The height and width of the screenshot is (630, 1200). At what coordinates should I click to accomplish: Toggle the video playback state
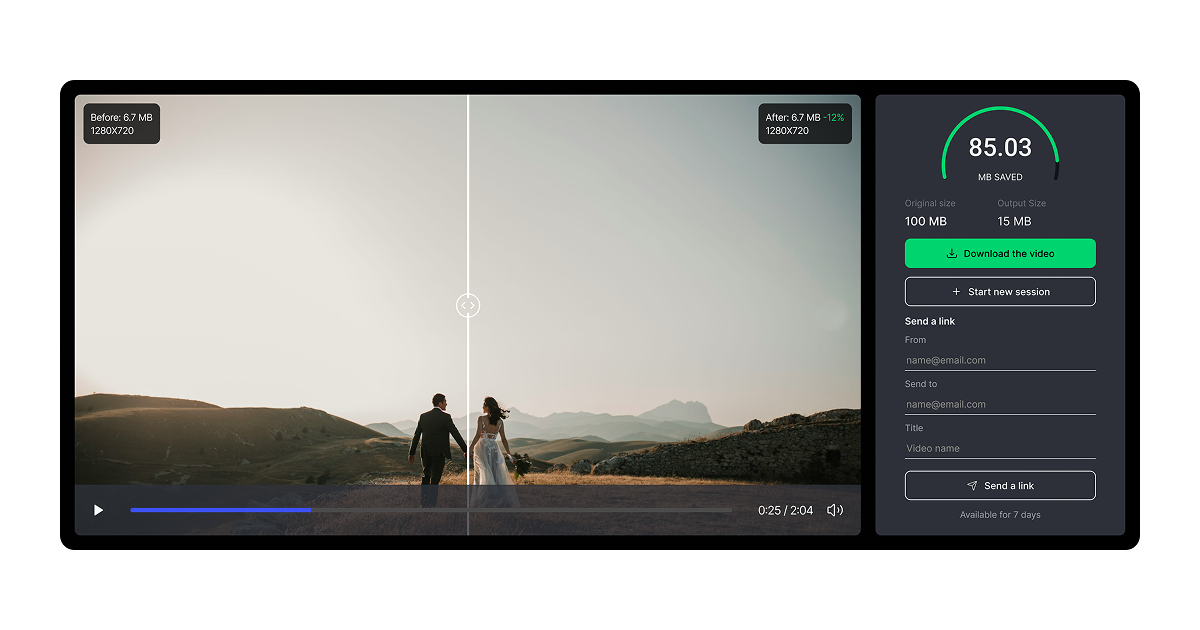tap(98, 510)
